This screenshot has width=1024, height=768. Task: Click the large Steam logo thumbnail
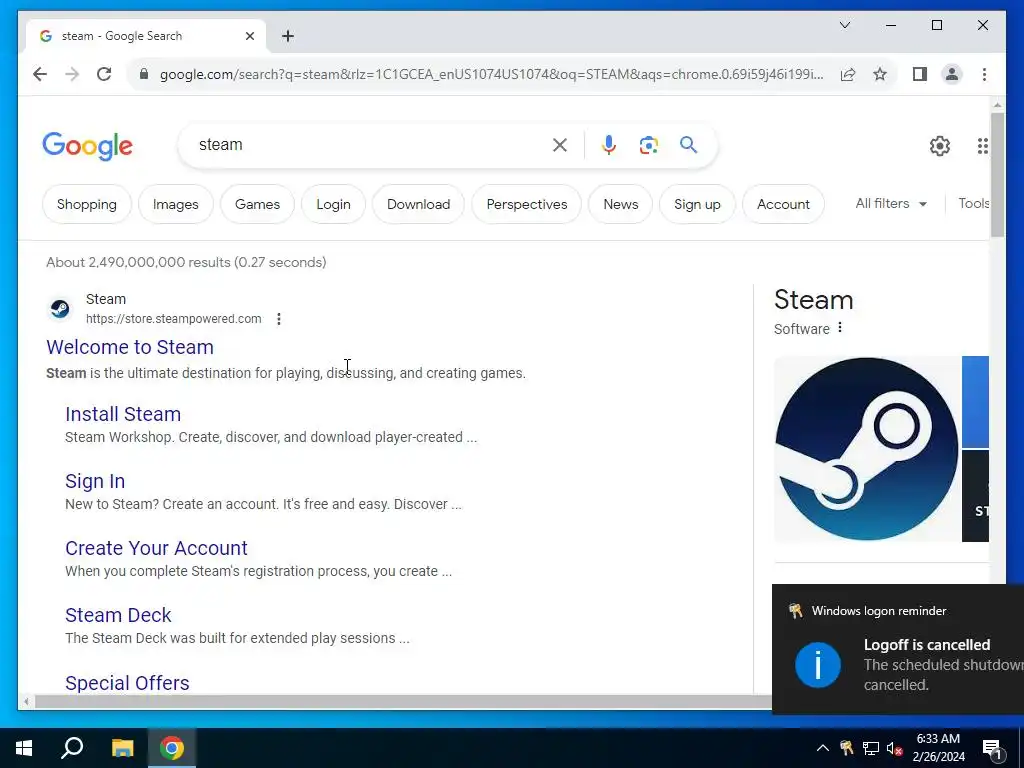(867, 449)
